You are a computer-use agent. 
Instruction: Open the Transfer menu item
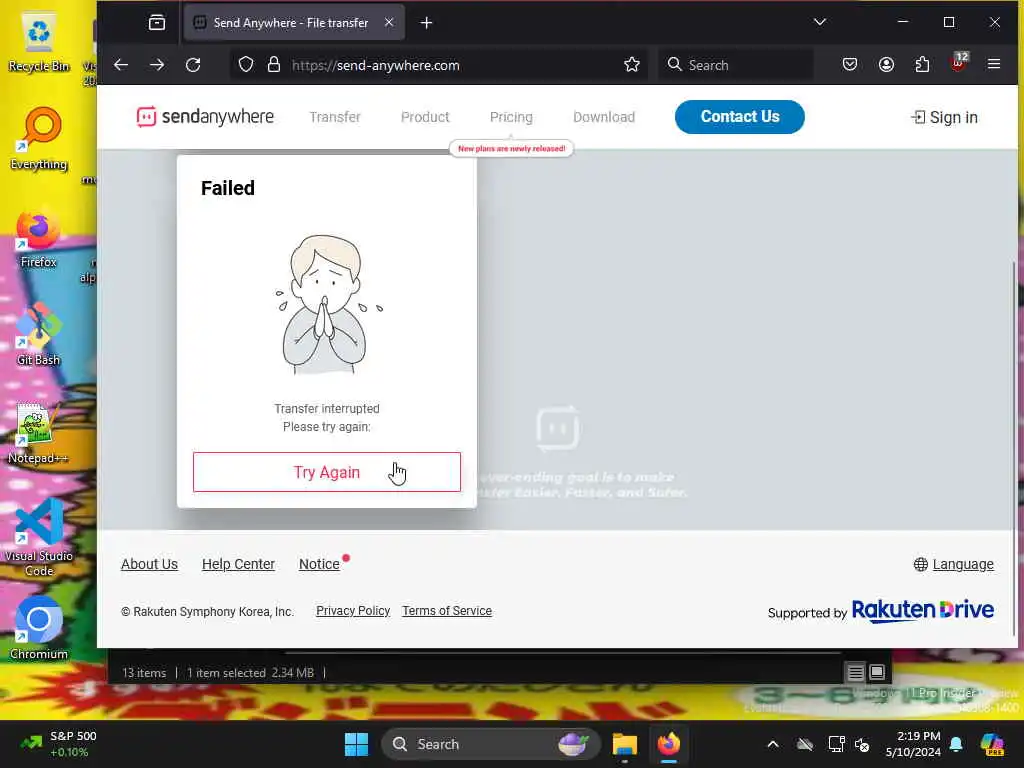335,117
